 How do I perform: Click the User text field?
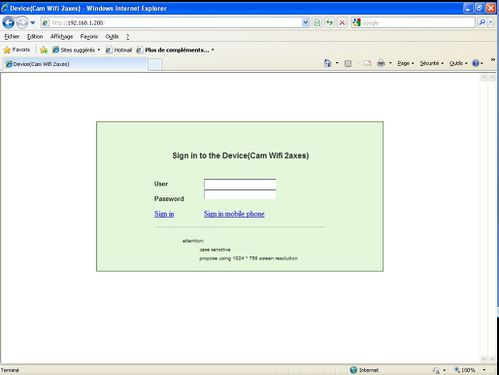coord(240,184)
